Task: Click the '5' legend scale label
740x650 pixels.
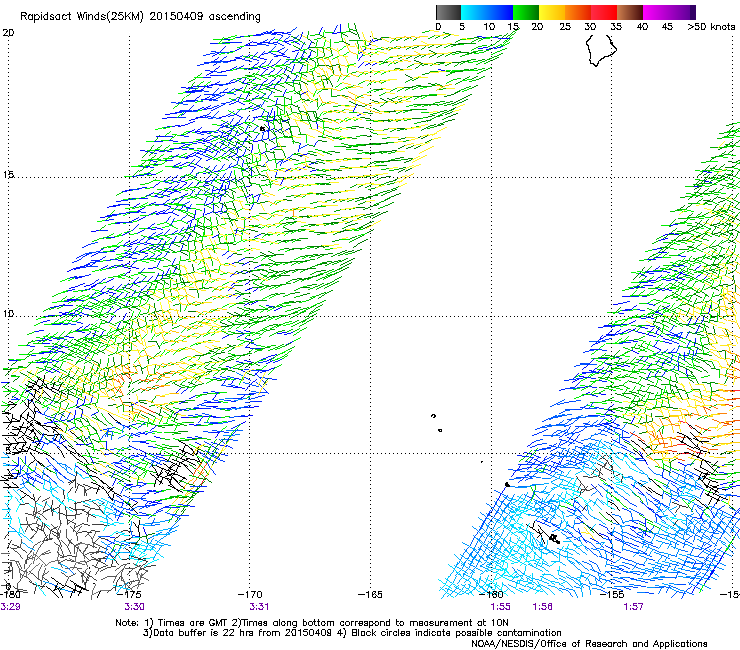Action: [x=462, y=27]
